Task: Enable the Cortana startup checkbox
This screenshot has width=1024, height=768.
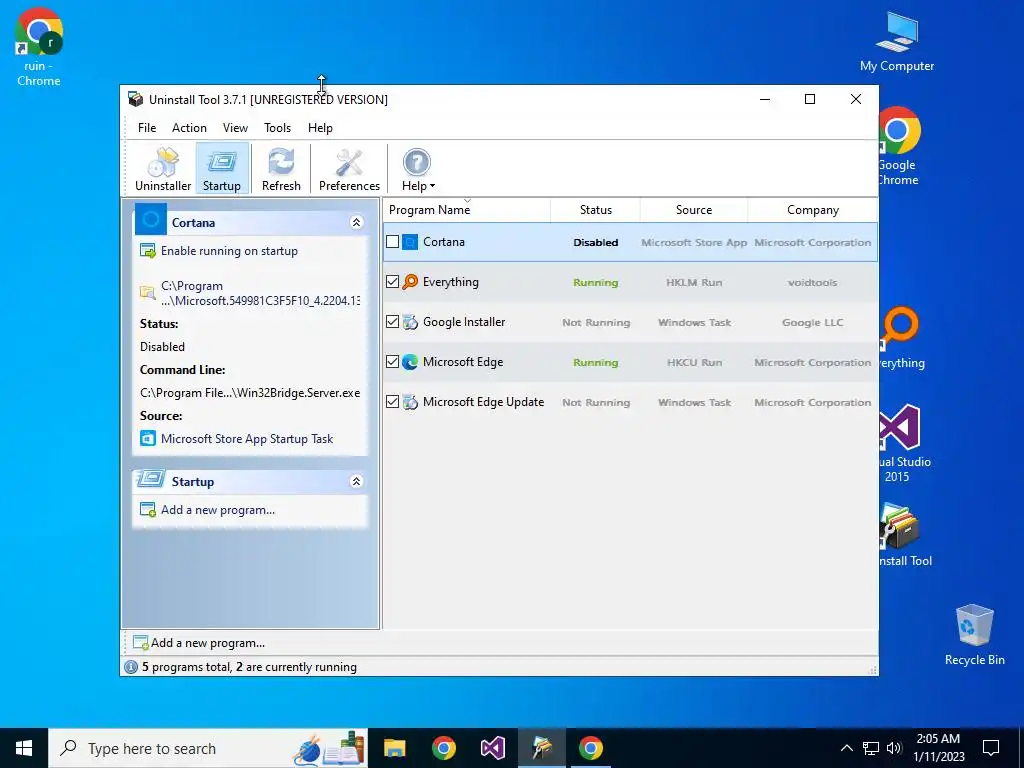Action: tap(392, 242)
